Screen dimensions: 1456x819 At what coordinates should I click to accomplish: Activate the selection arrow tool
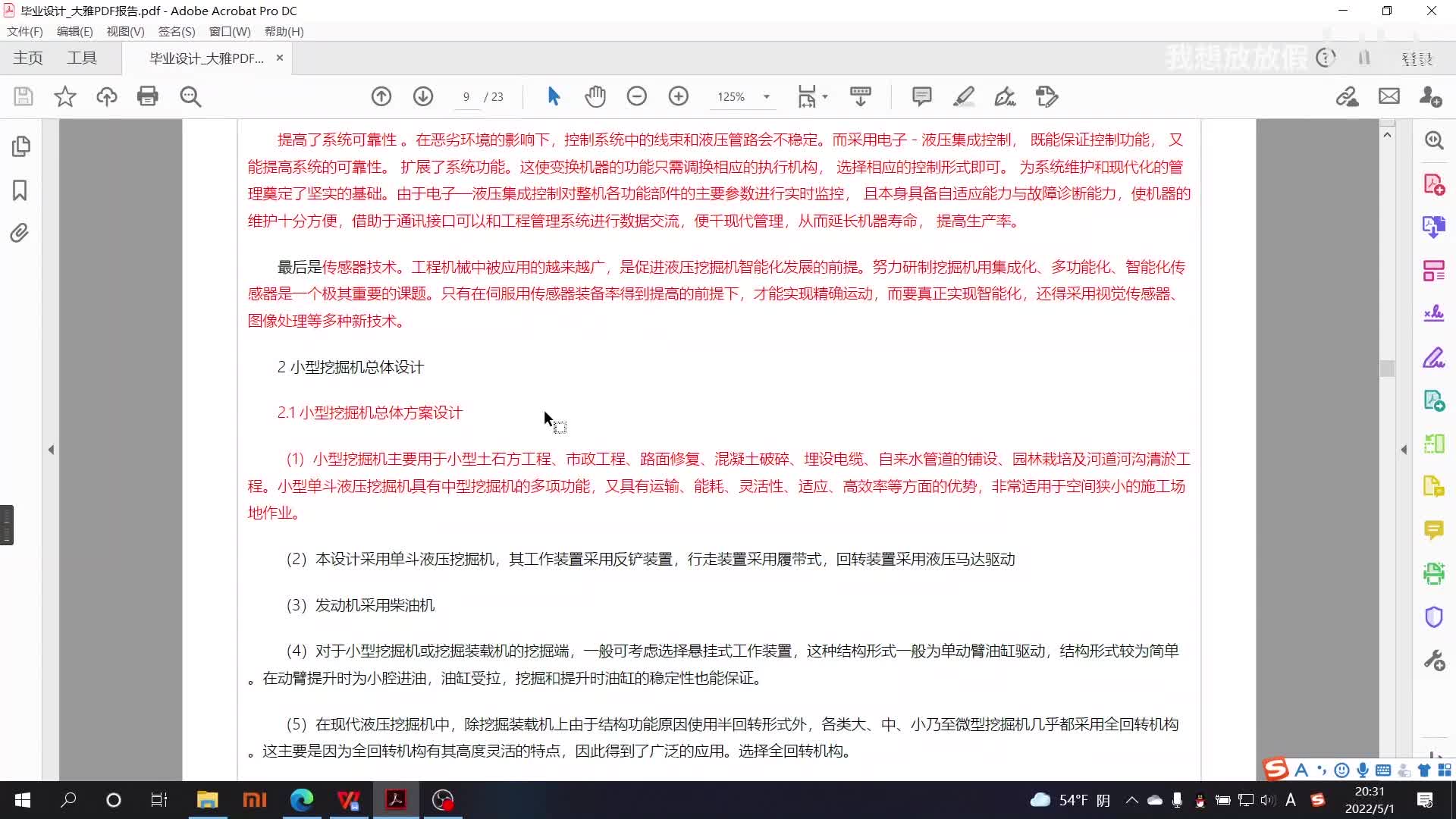coord(554,96)
